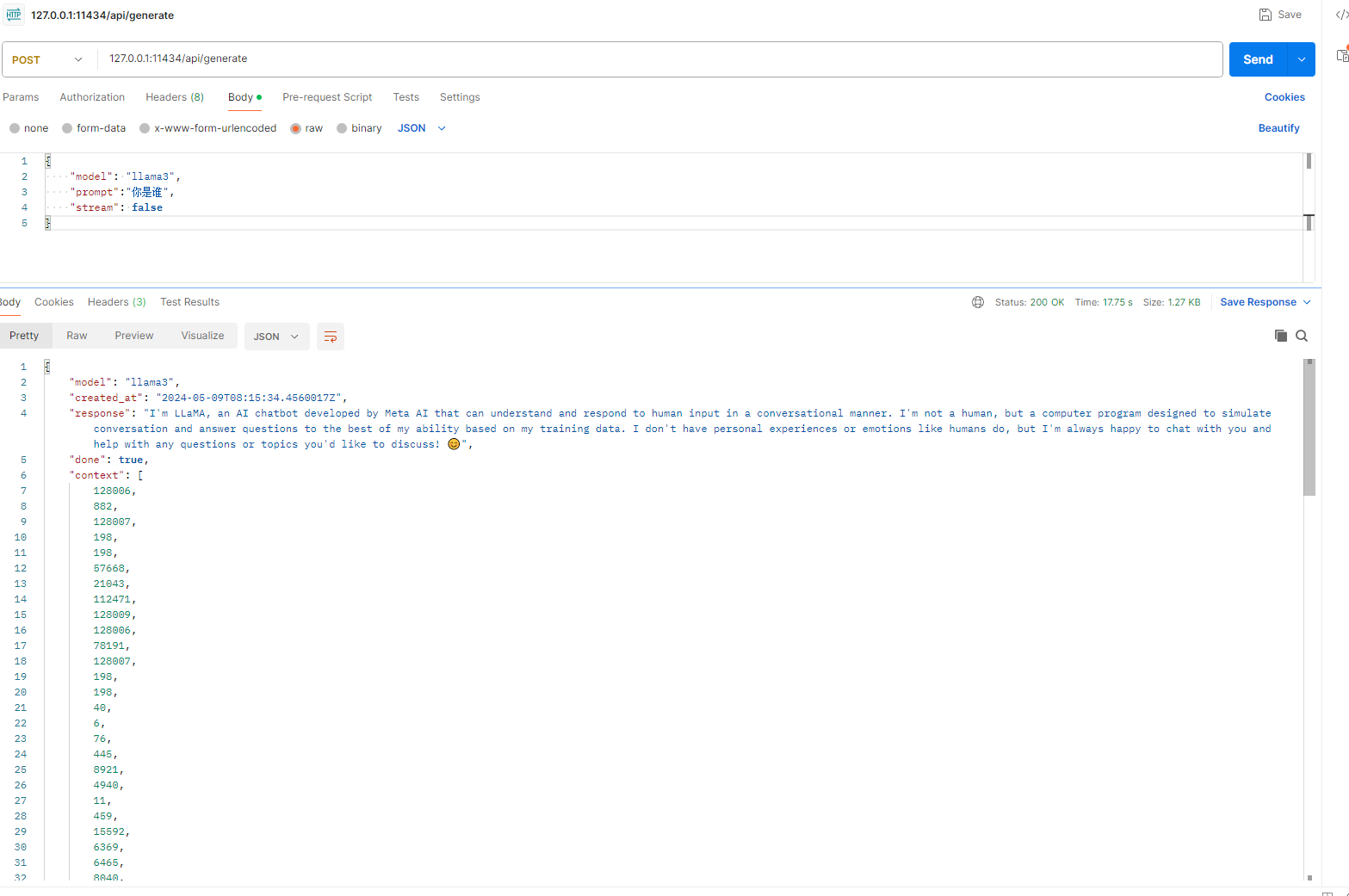The height and width of the screenshot is (896, 1349).
Task: Click the HTTP request icon in the tab title
Action: click(x=14, y=15)
